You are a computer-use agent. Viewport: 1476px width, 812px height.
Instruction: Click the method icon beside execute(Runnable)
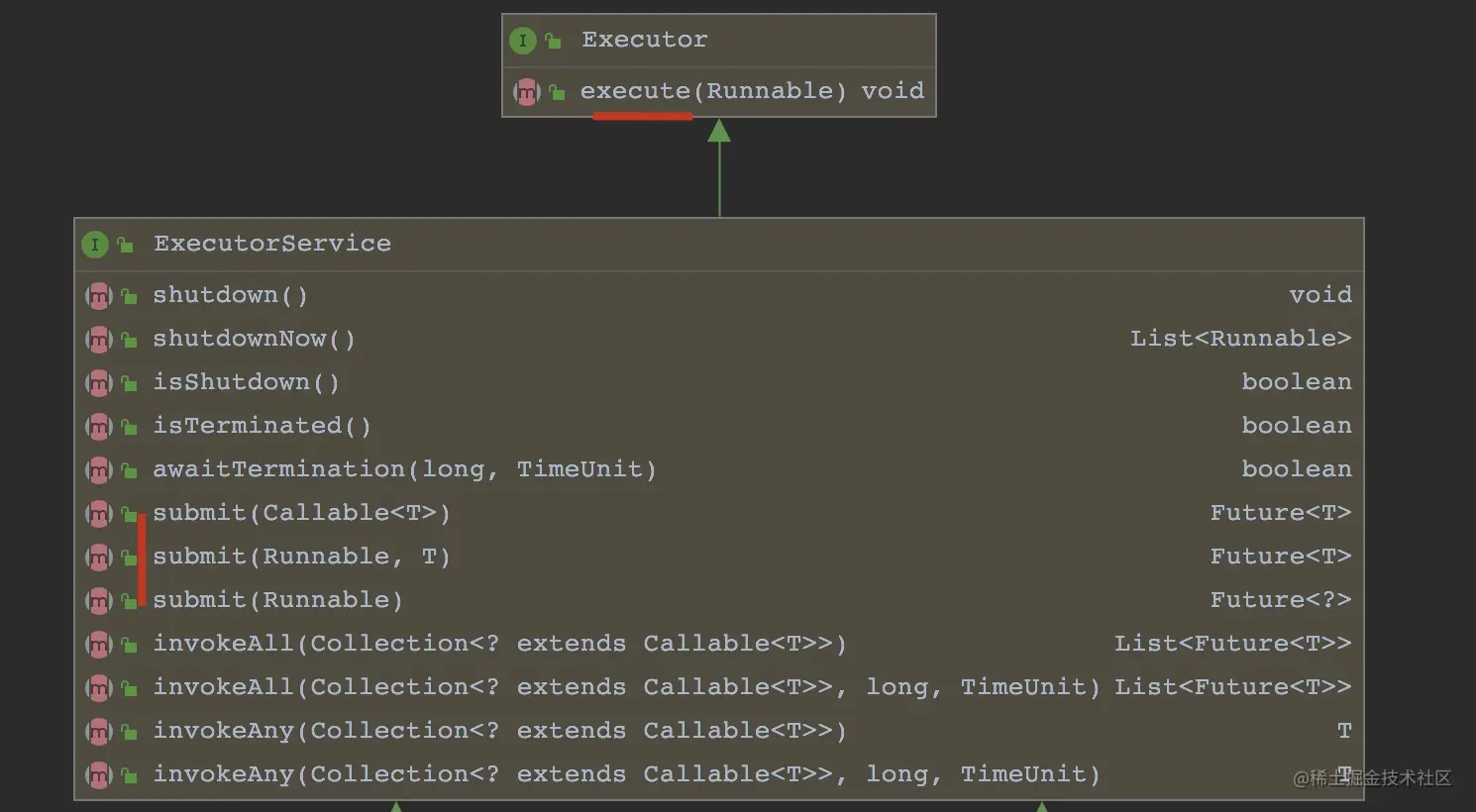pyautogui.click(x=526, y=92)
